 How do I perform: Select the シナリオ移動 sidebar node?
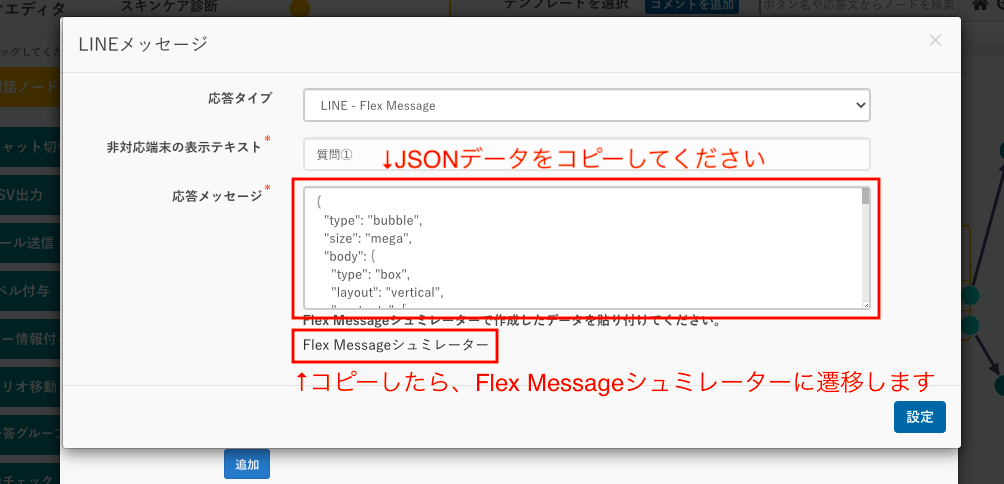30,385
